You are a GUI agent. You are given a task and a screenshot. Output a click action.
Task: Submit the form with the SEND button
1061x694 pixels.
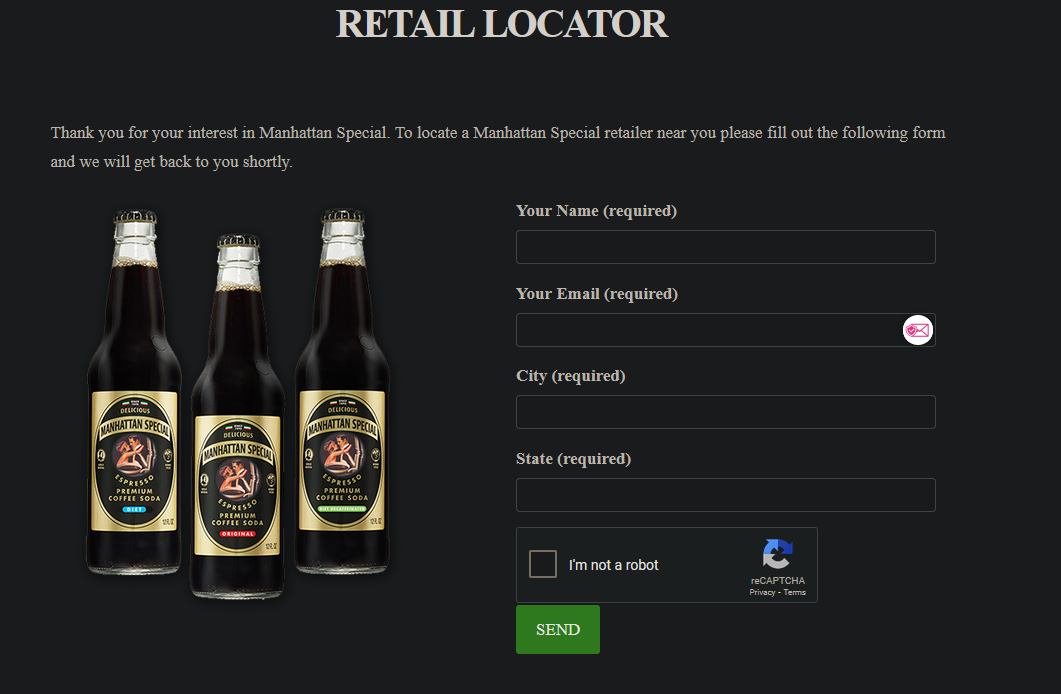[x=558, y=630]
